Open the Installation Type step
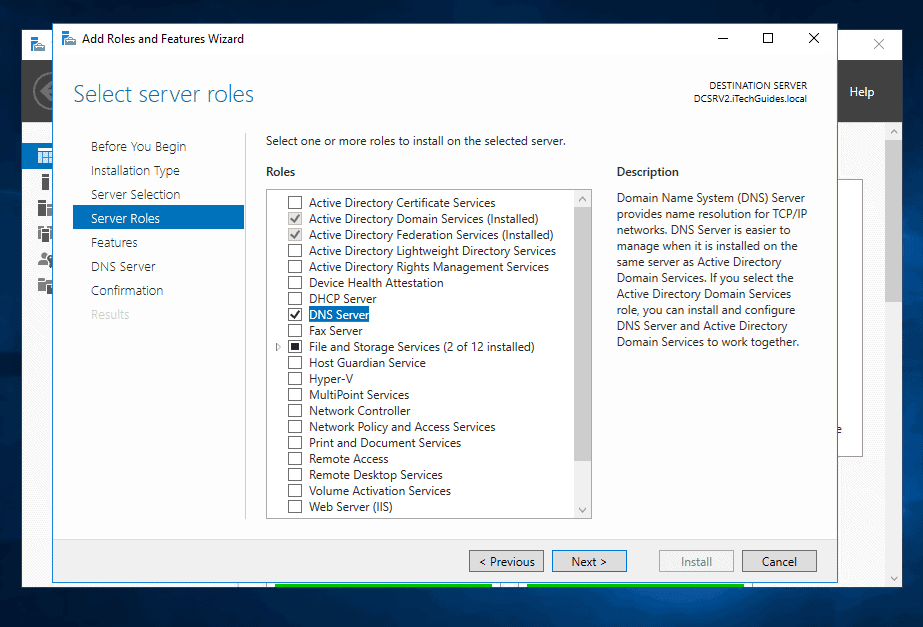Image resolution: width=923 pixels, height=627 pixels. pyautogui.click(x=135, y=170)
